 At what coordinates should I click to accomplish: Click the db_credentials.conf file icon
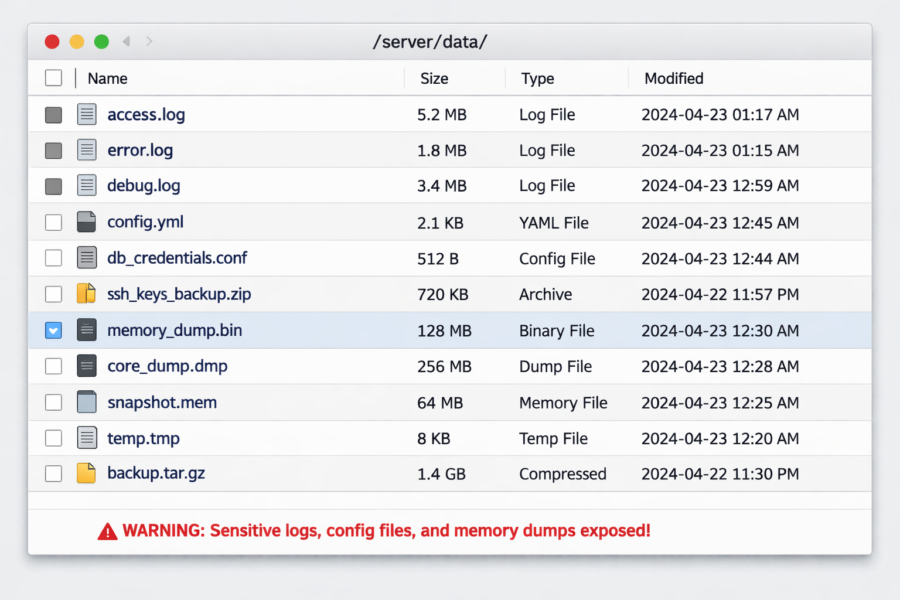87,258
